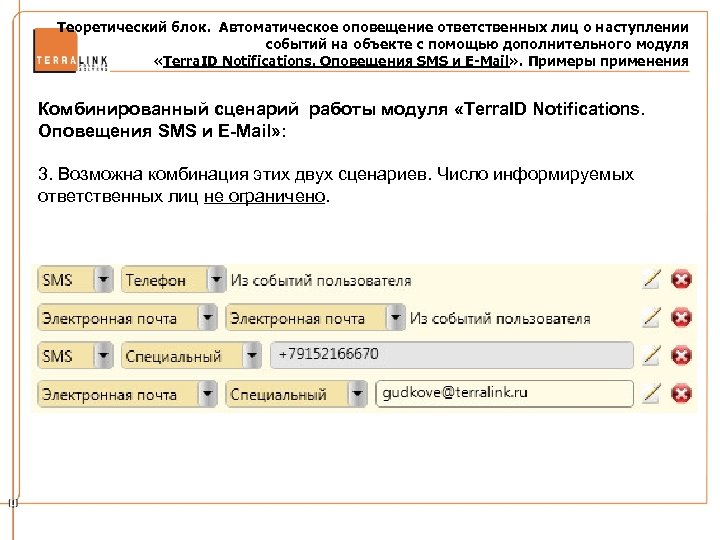
Task: Click the phone field +79152166670
Action: point(452,355)
